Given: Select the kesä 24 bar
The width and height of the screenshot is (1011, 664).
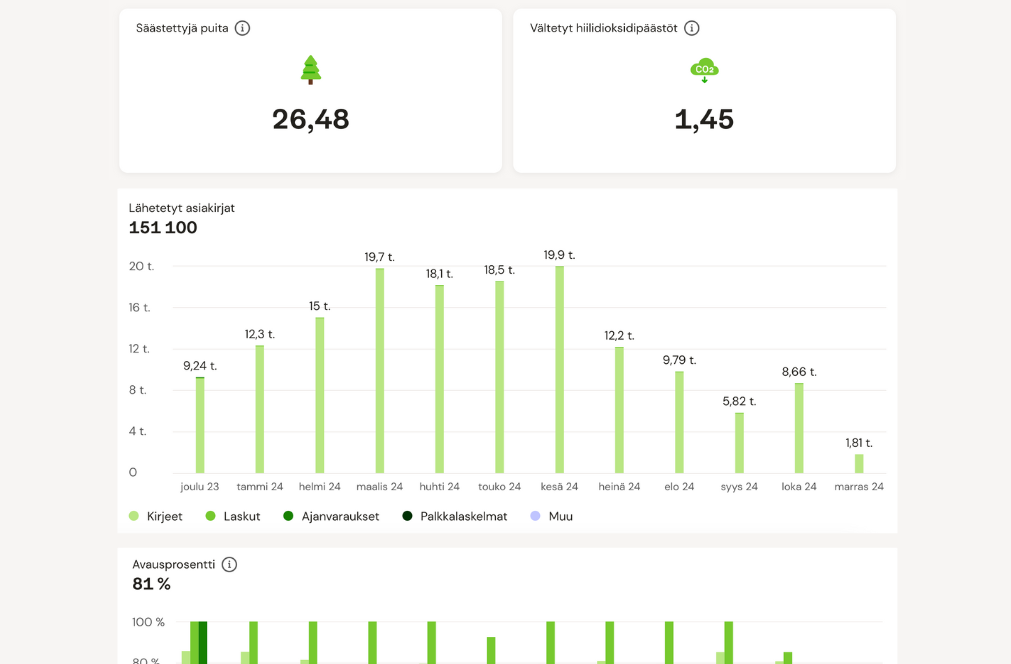Looking at the screenshot, I should coord(559,369).
